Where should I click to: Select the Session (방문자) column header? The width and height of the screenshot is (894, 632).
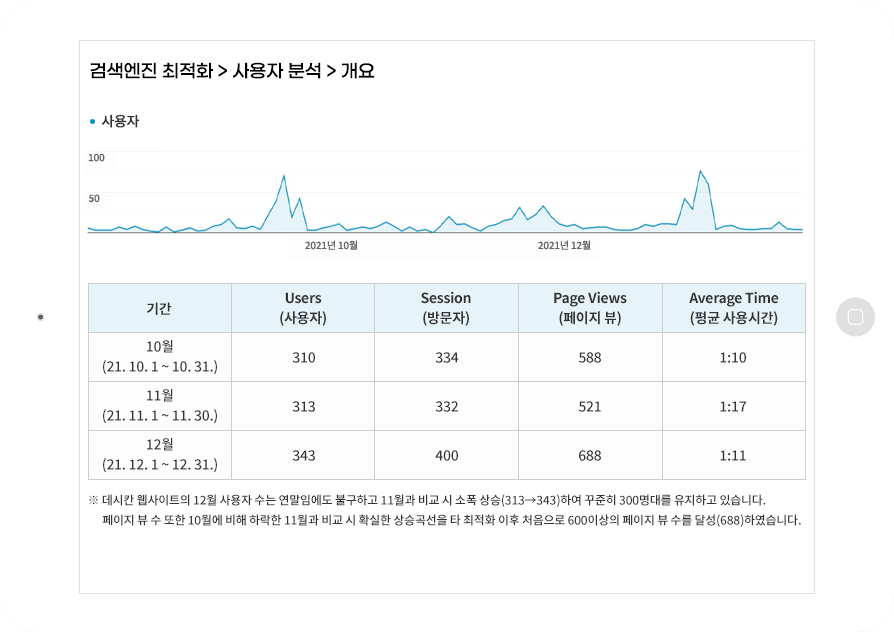point(446,308)
